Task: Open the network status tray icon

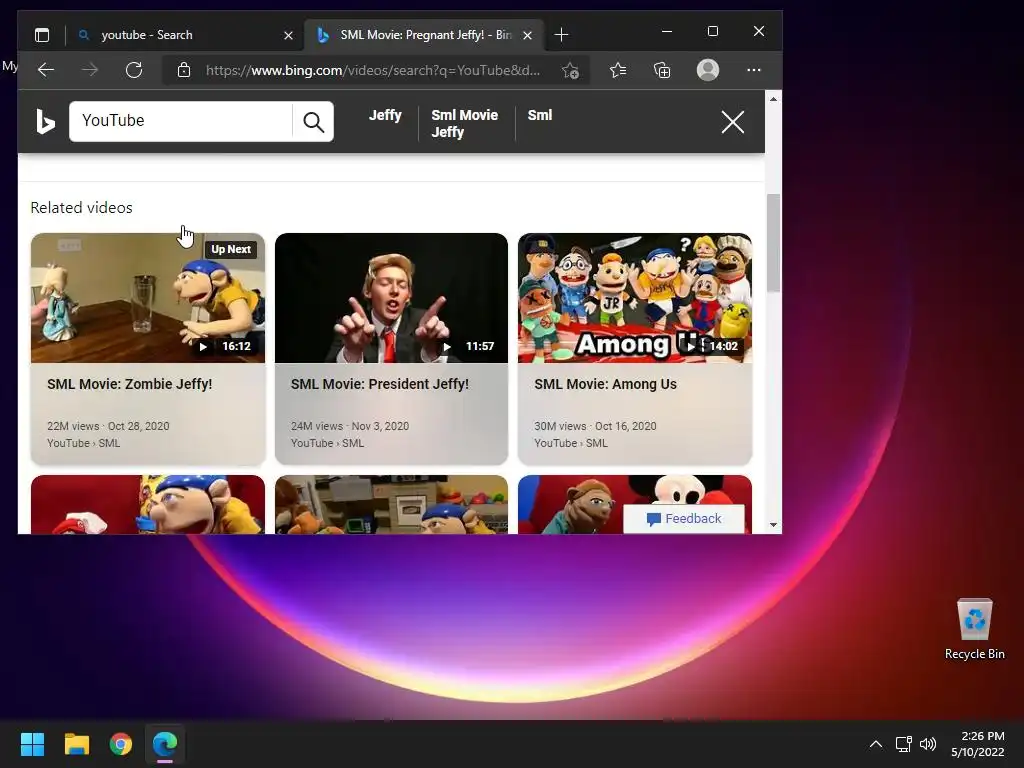Action: pos(904,744)
